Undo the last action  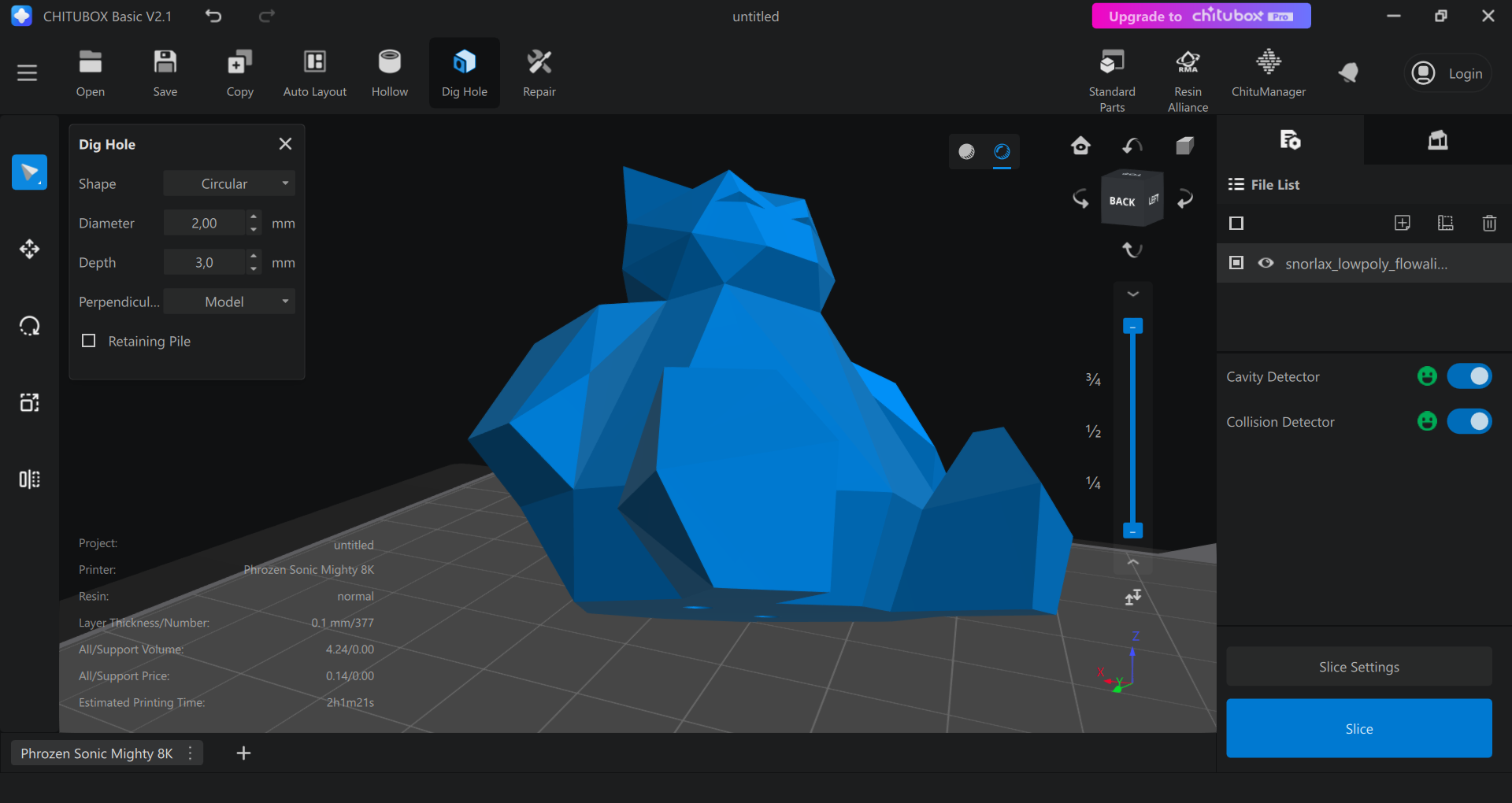[x=213, y=16]
